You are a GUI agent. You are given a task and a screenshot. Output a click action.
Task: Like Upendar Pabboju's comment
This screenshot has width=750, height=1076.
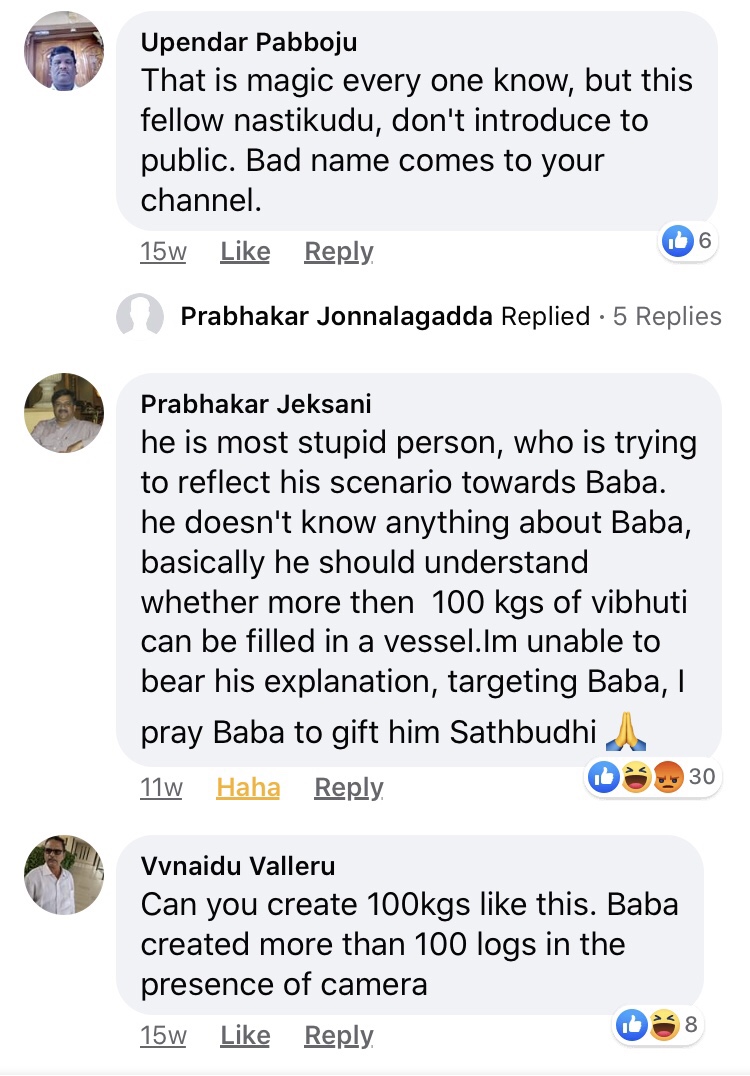pyautogui.click(x=245, y=252)
